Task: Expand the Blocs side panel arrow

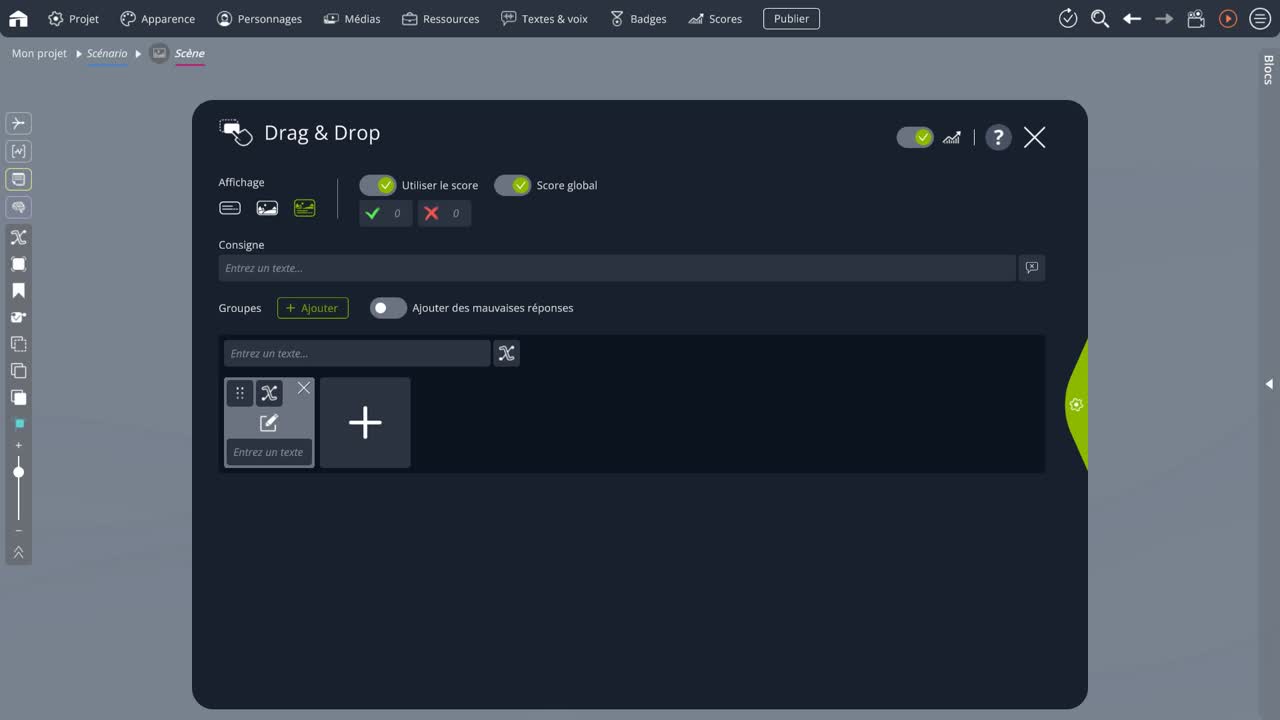Action: click(1269, 384)
